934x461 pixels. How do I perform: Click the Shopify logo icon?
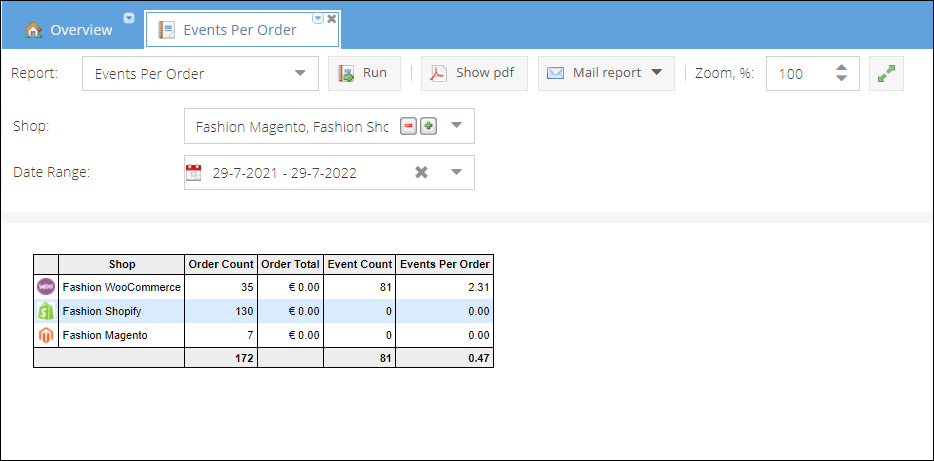pos(46,311)
